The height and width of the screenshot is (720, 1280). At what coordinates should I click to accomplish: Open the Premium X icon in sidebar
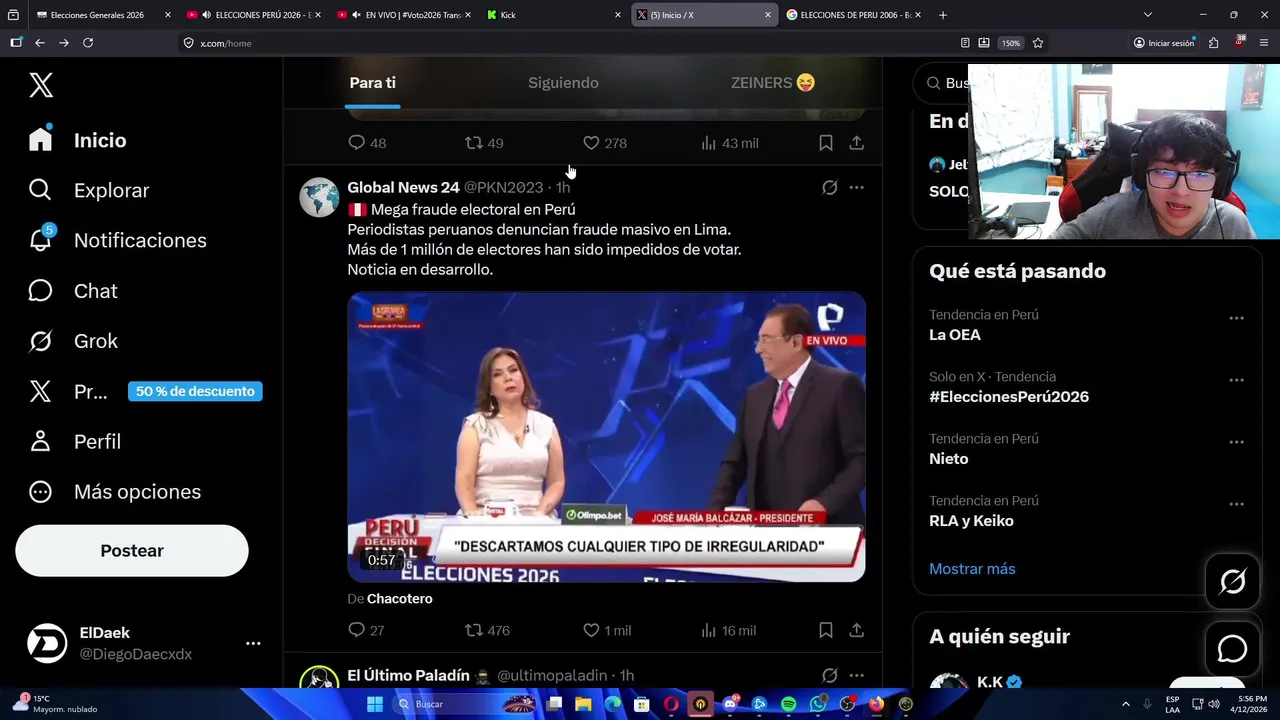(x=40, y=391)
